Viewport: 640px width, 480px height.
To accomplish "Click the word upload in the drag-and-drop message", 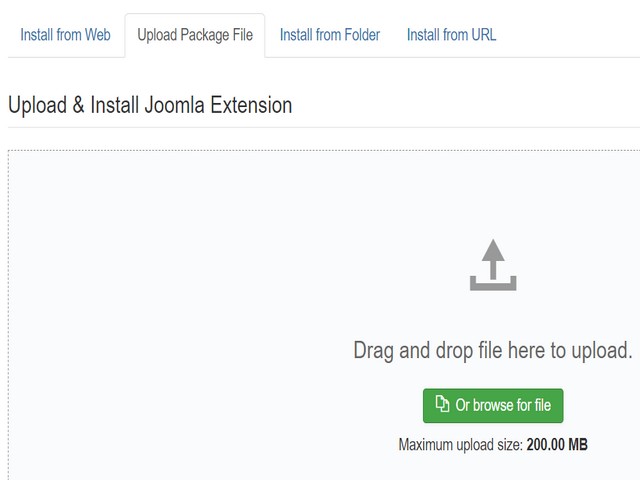I will 602,351.
